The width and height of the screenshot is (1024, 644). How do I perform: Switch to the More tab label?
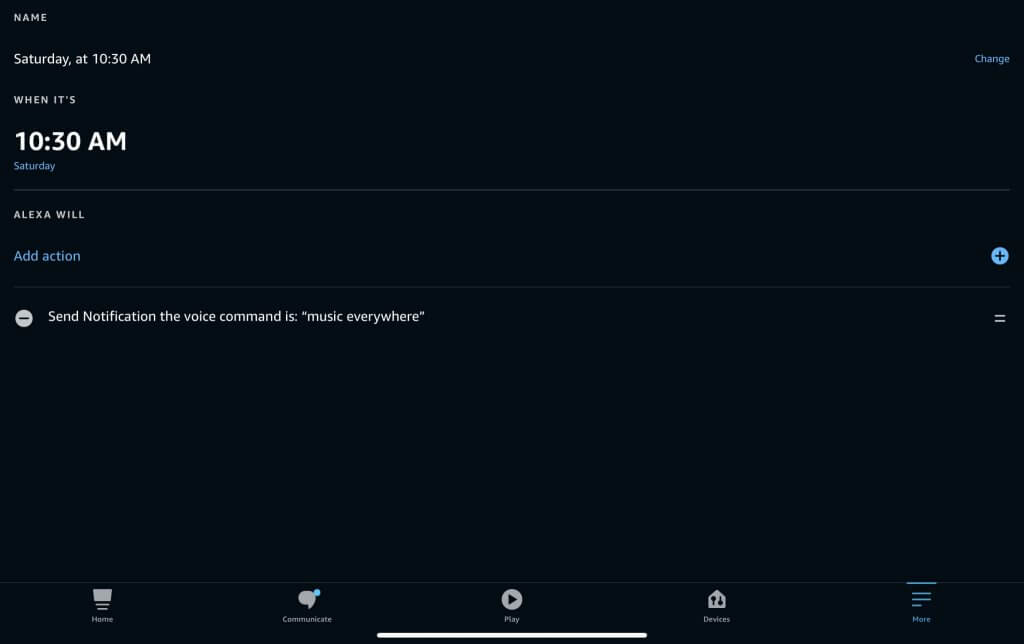tap(921, 619)
